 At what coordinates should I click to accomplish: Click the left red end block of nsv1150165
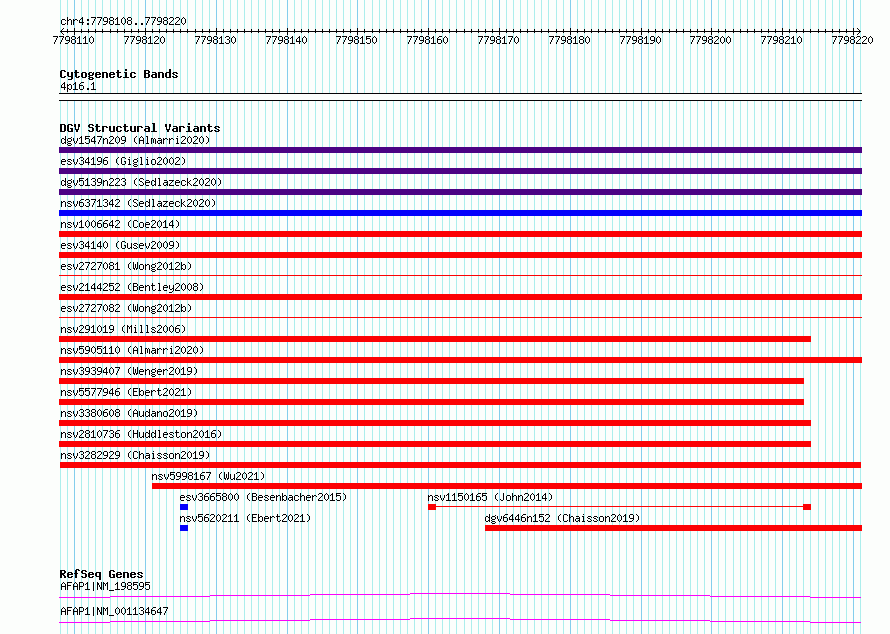(432, 507)
